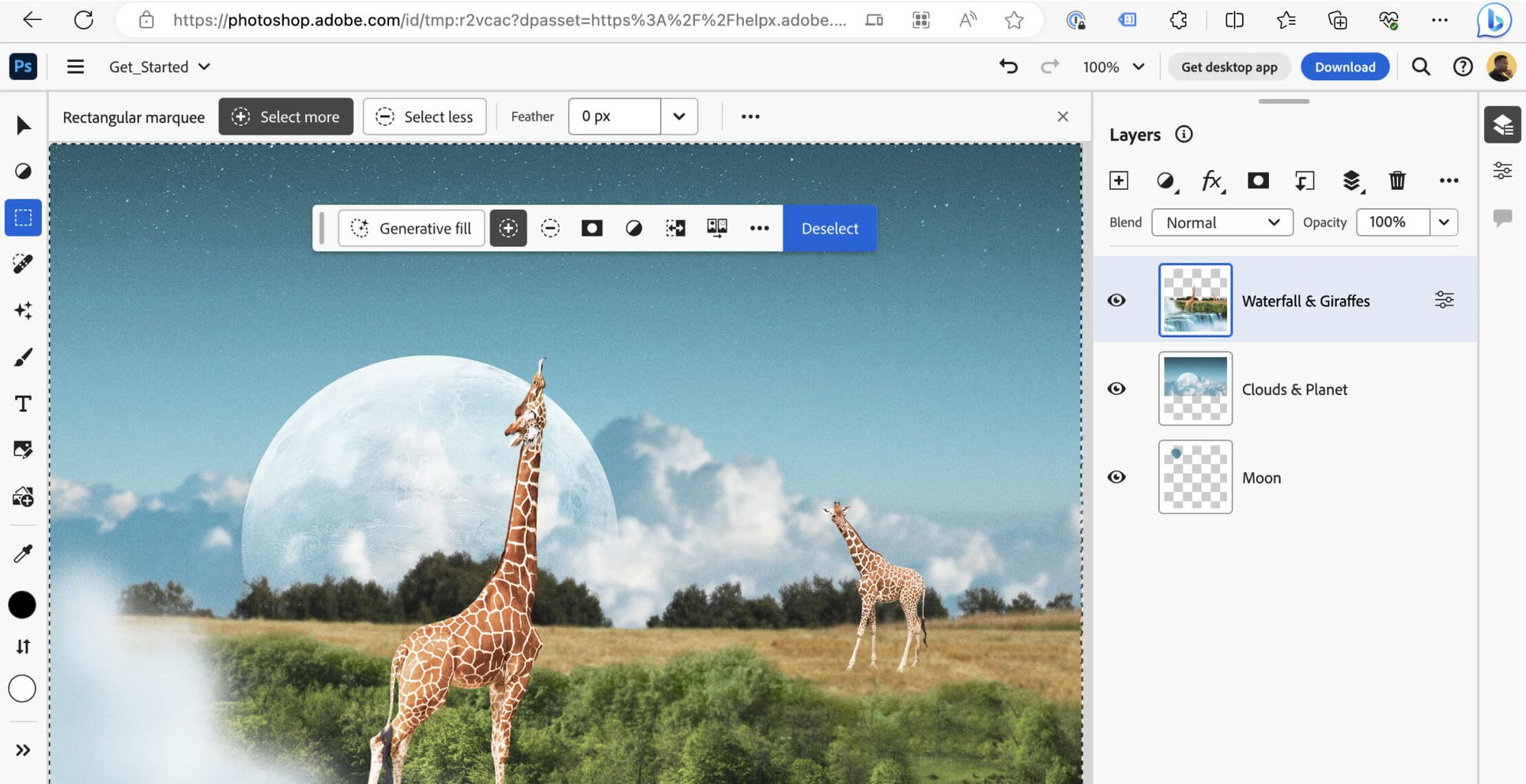The height and width of the screenshot is (784, 1526).
Task: Toggle visibility of Waterfall & Giraffes layer
Action: pos(1116,300)
